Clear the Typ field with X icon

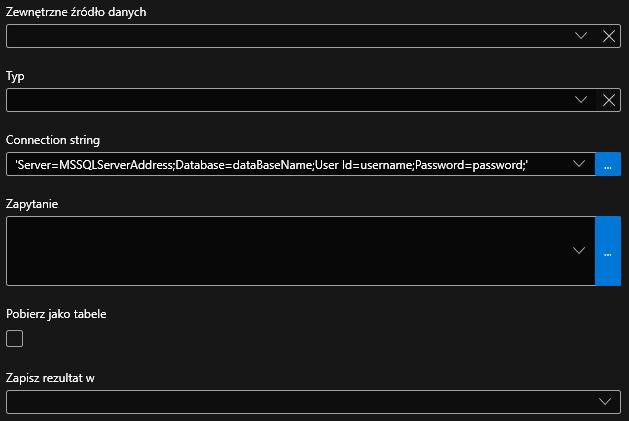[608, 100]
